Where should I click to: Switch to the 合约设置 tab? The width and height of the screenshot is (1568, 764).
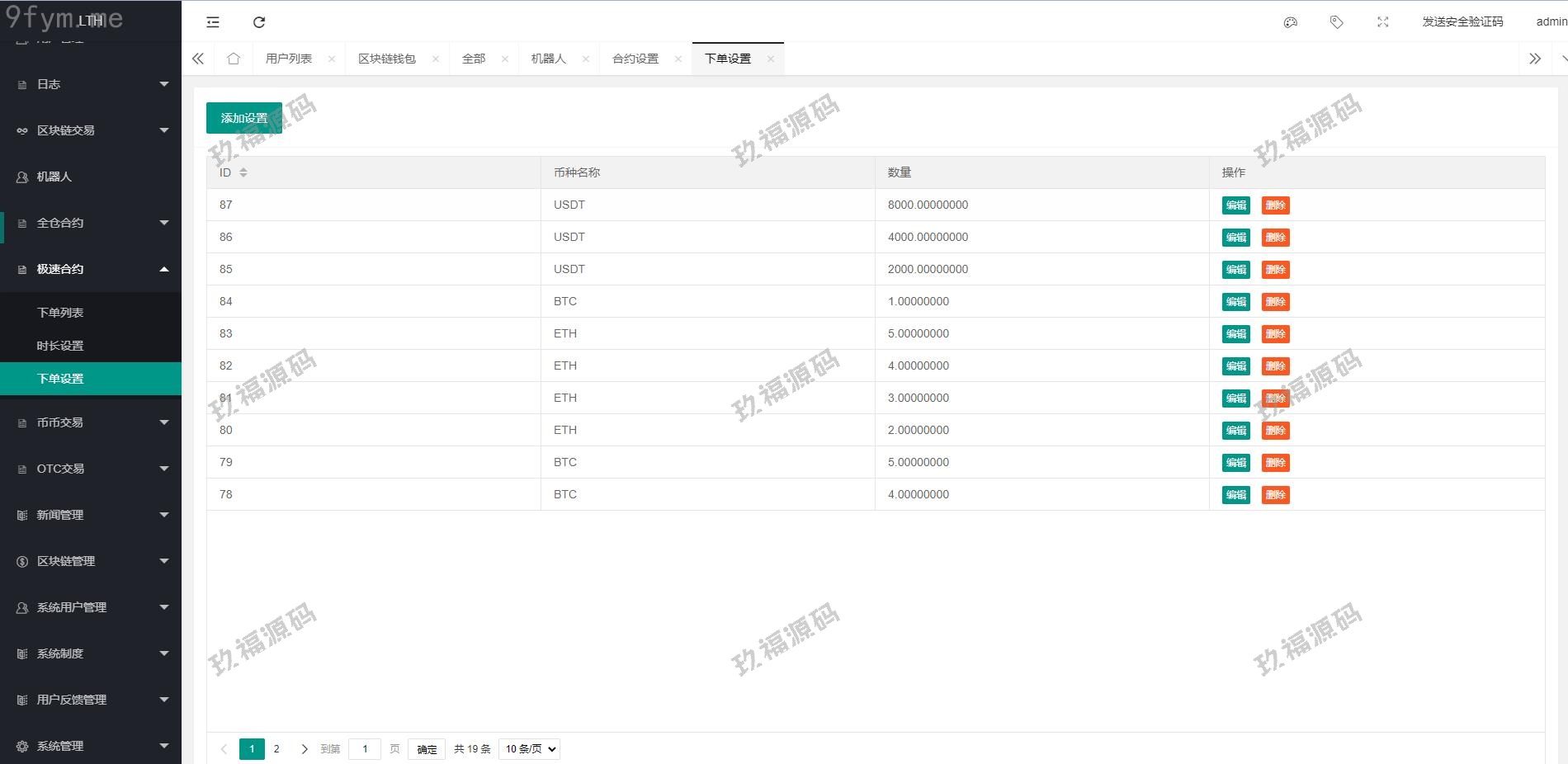[x=635, y=59]
